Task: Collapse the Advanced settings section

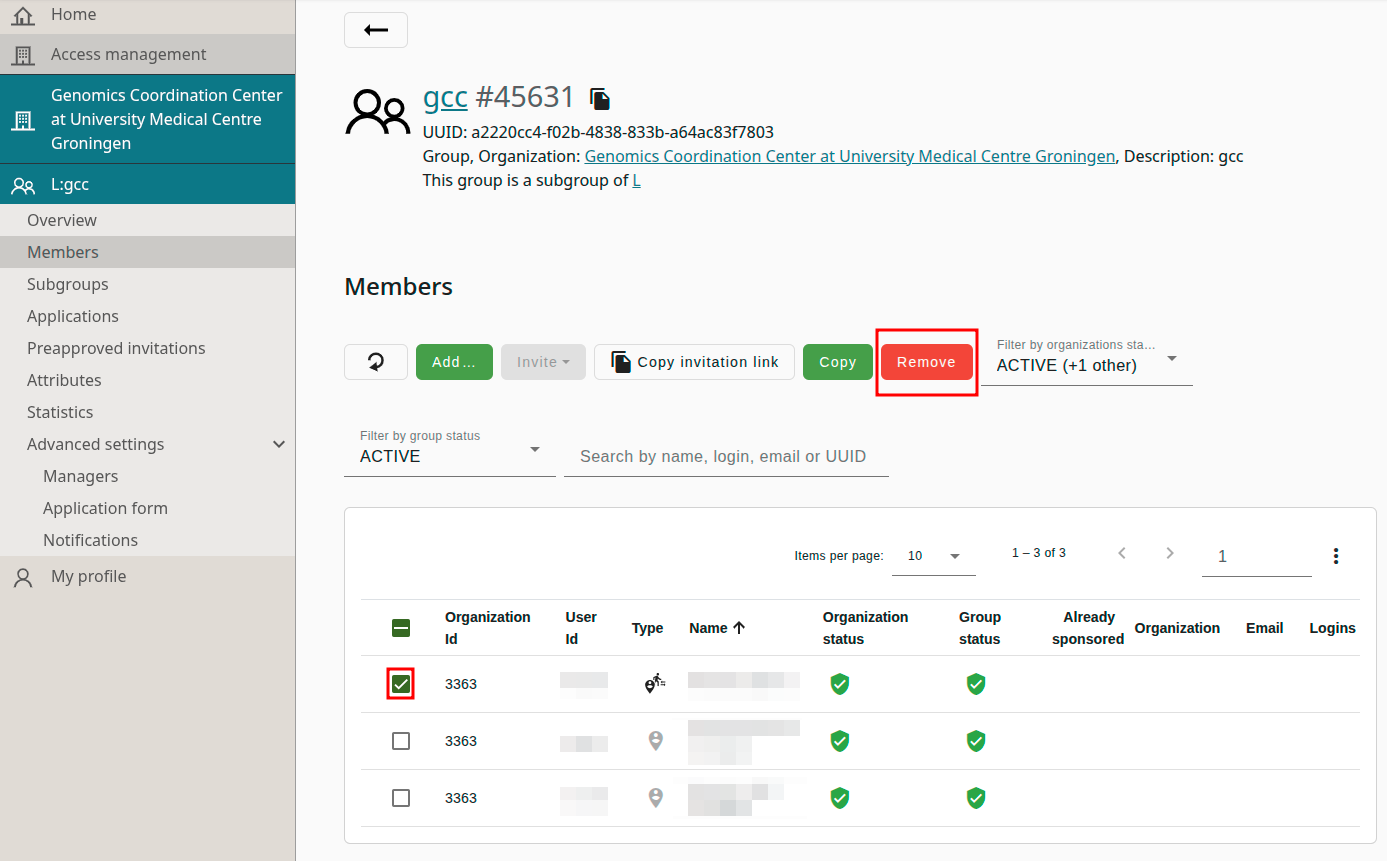Action: (279, 444)
